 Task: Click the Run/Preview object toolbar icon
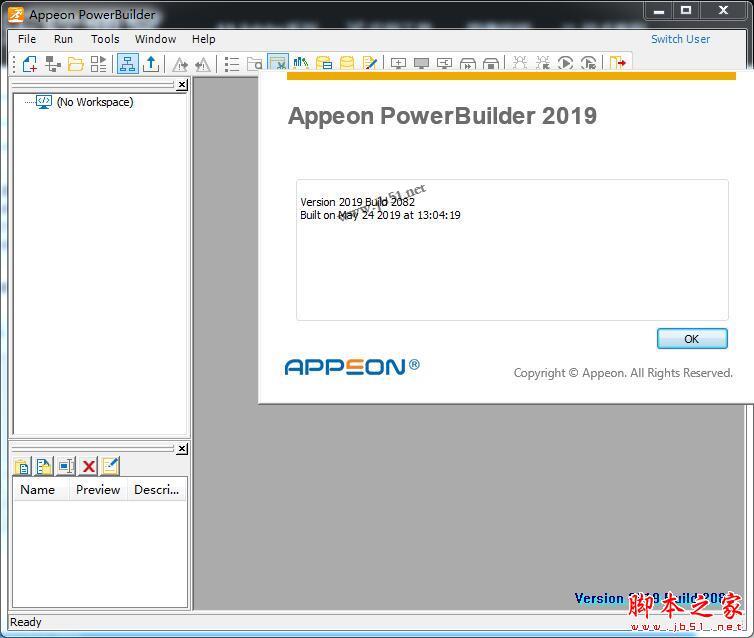[99, 63]
